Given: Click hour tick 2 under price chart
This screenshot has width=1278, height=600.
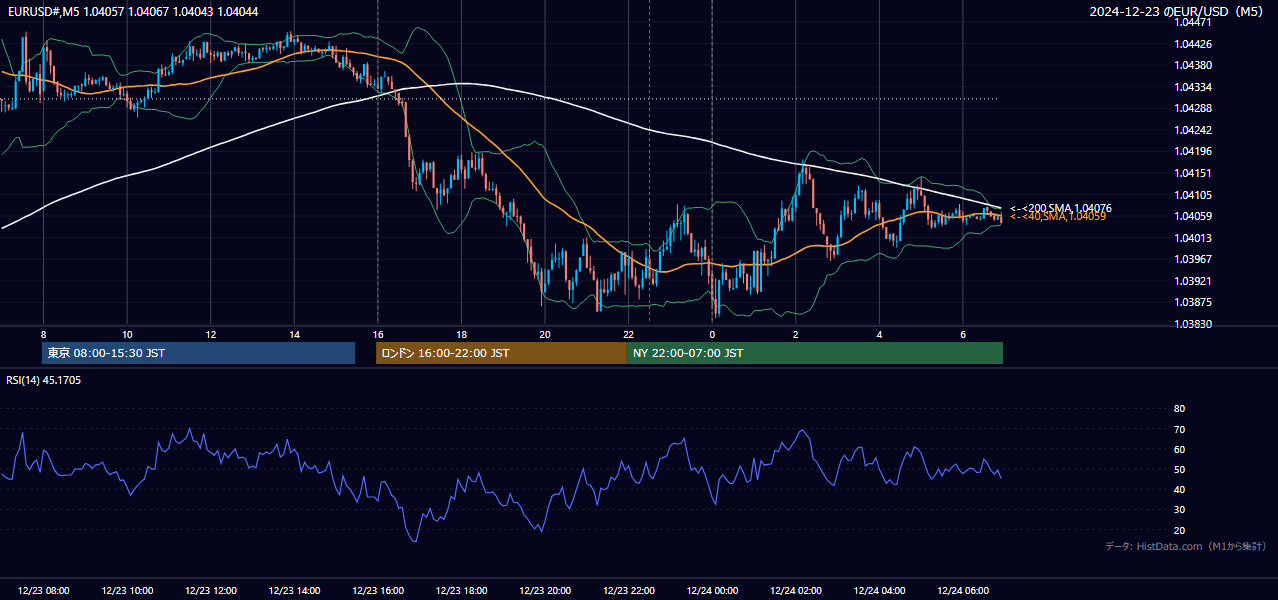Looking at the screenshot, I should point(795,334).
